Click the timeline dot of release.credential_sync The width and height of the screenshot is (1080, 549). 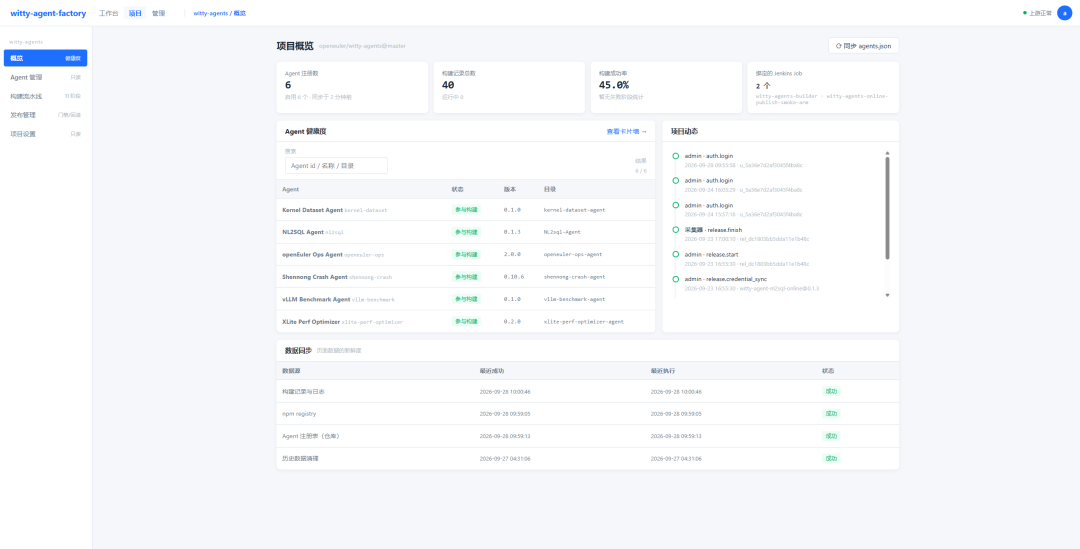[676, 279]
